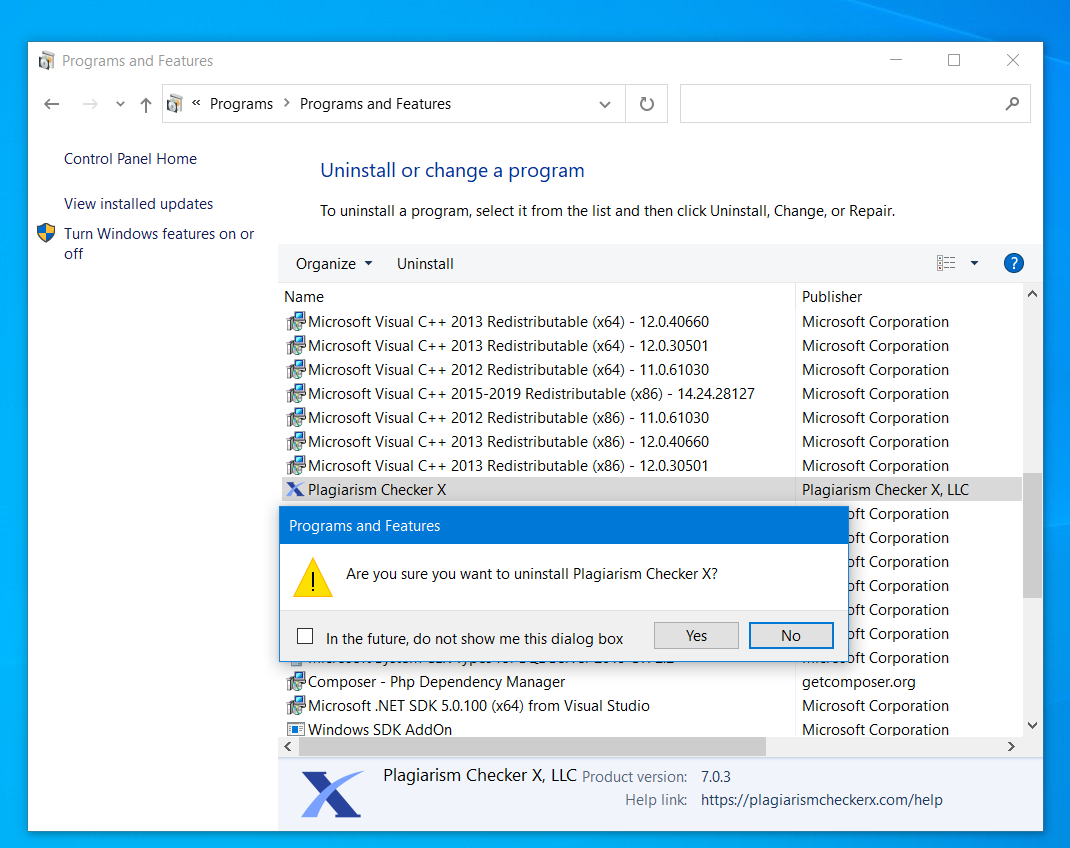The image size is (1070, 848).
Task: Open the address bar location dropdown chevron
Action: (x=604, y=104)
